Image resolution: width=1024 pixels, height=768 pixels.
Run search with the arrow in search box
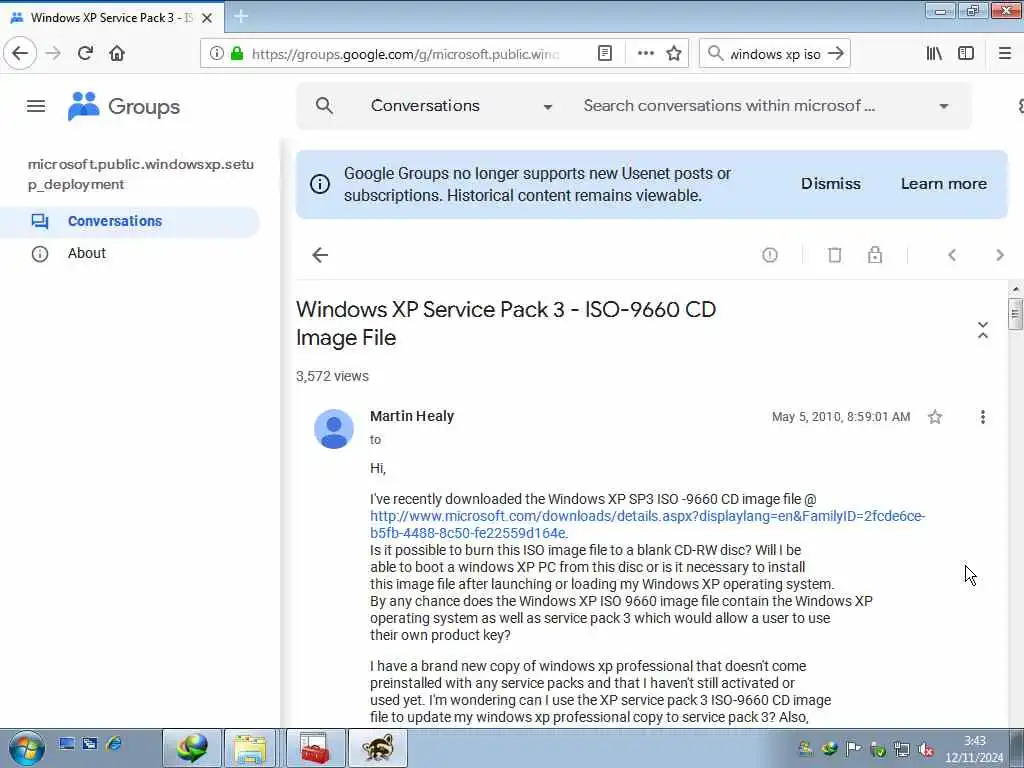[x=836, y=54]
